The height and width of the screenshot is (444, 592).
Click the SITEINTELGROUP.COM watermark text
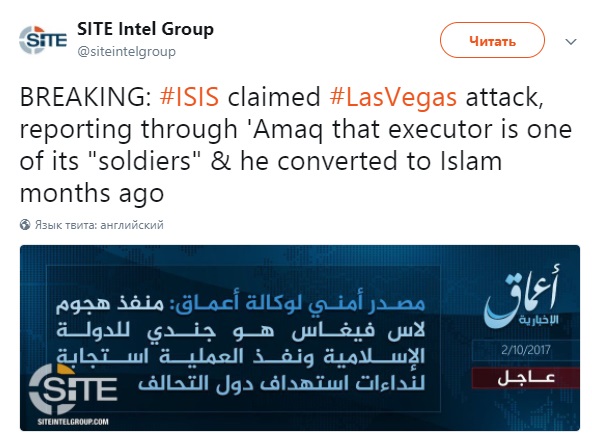click(x=73, y=422)
